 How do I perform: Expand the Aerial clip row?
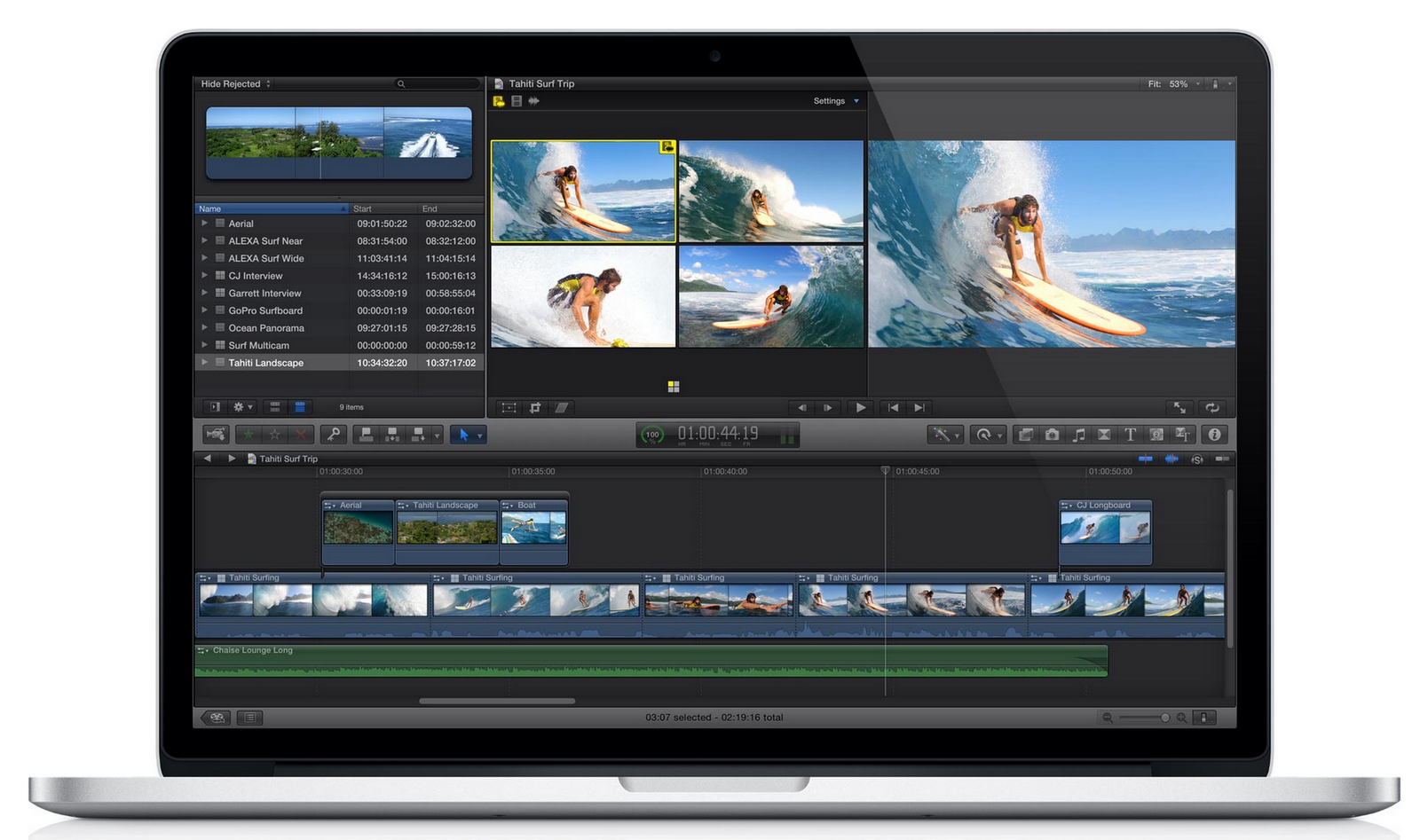pyautogui.click(x=204, y=224)
